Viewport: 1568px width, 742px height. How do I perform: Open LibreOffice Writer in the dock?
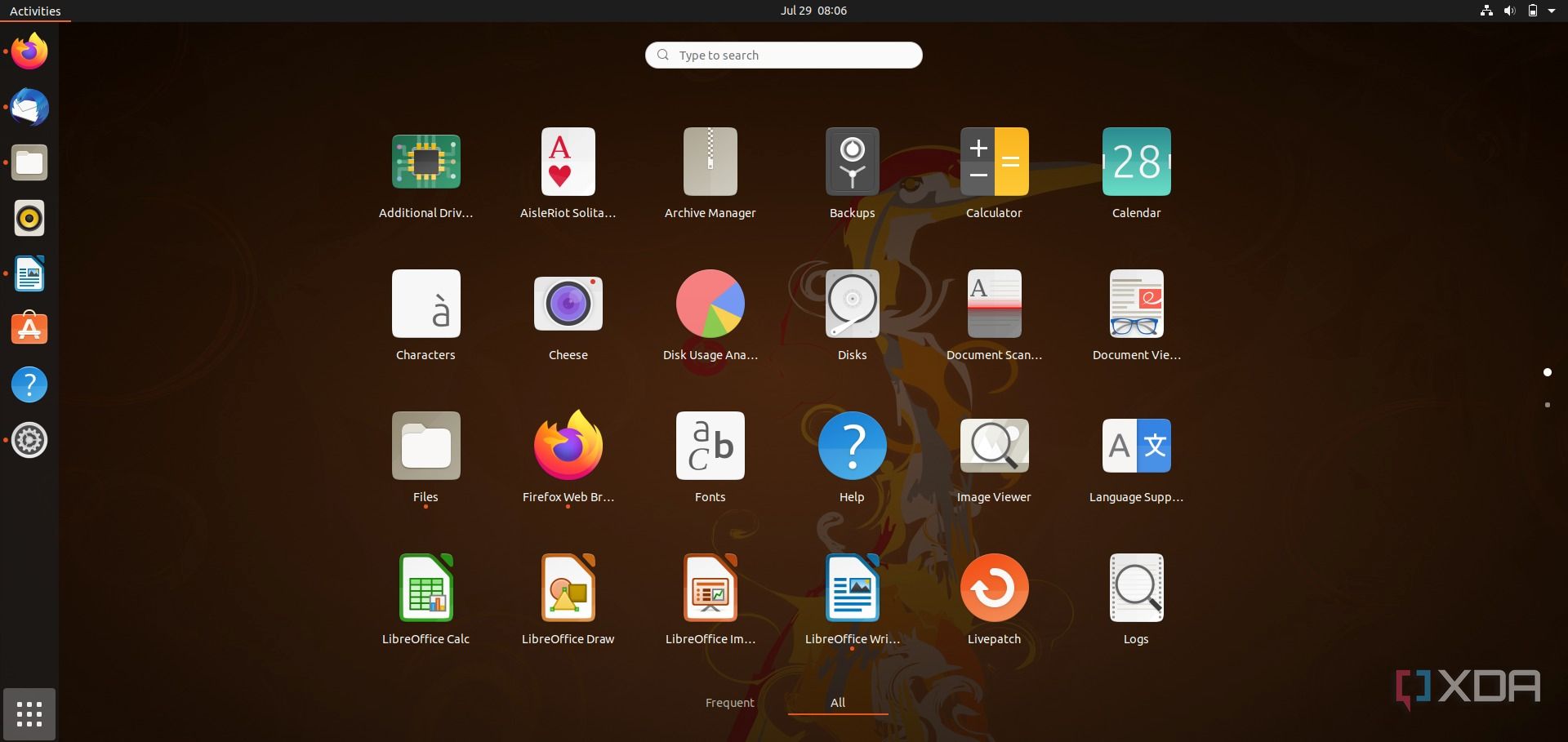[29, 273]
